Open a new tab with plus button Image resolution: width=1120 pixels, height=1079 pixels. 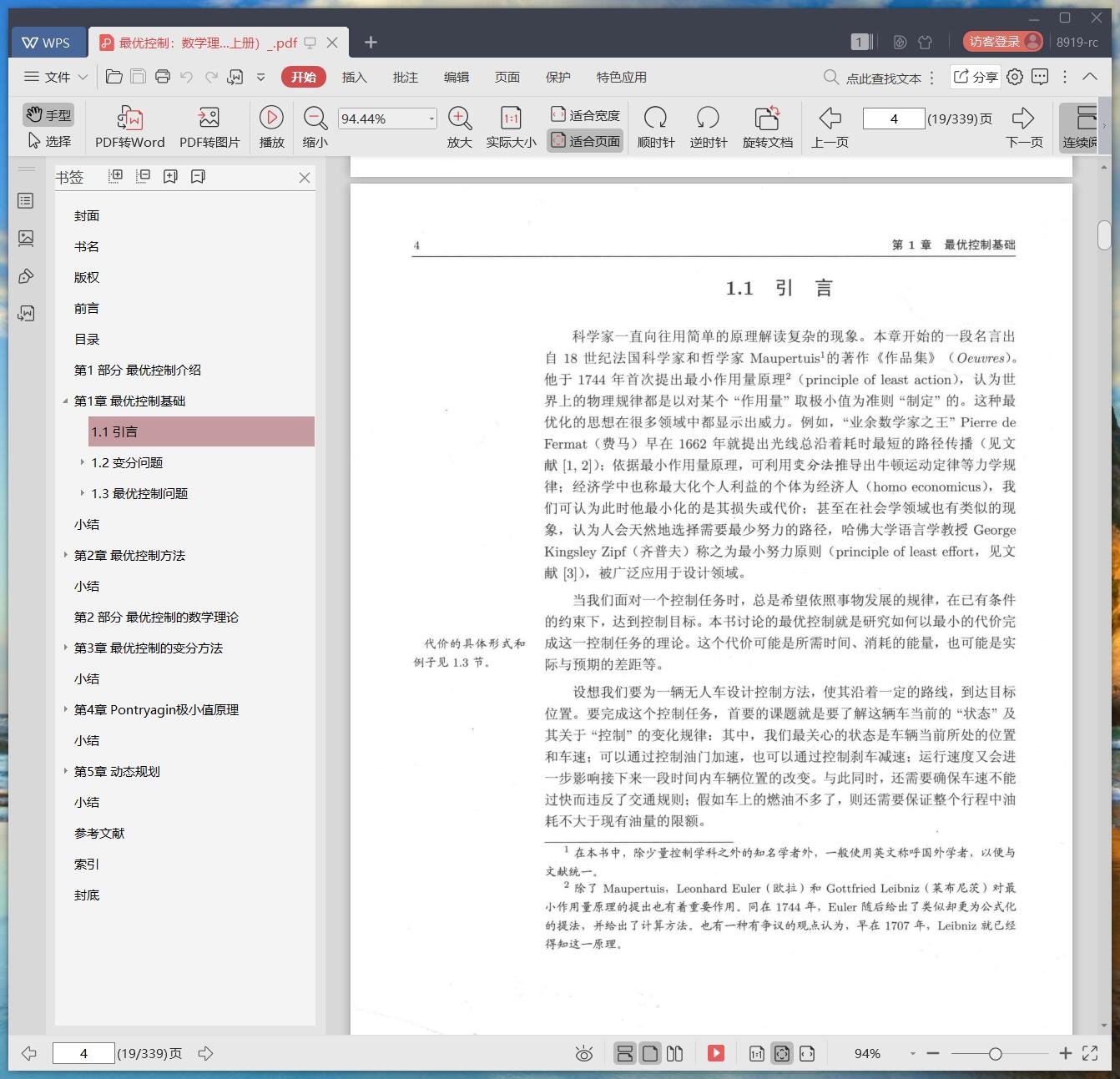coord(371,42)
